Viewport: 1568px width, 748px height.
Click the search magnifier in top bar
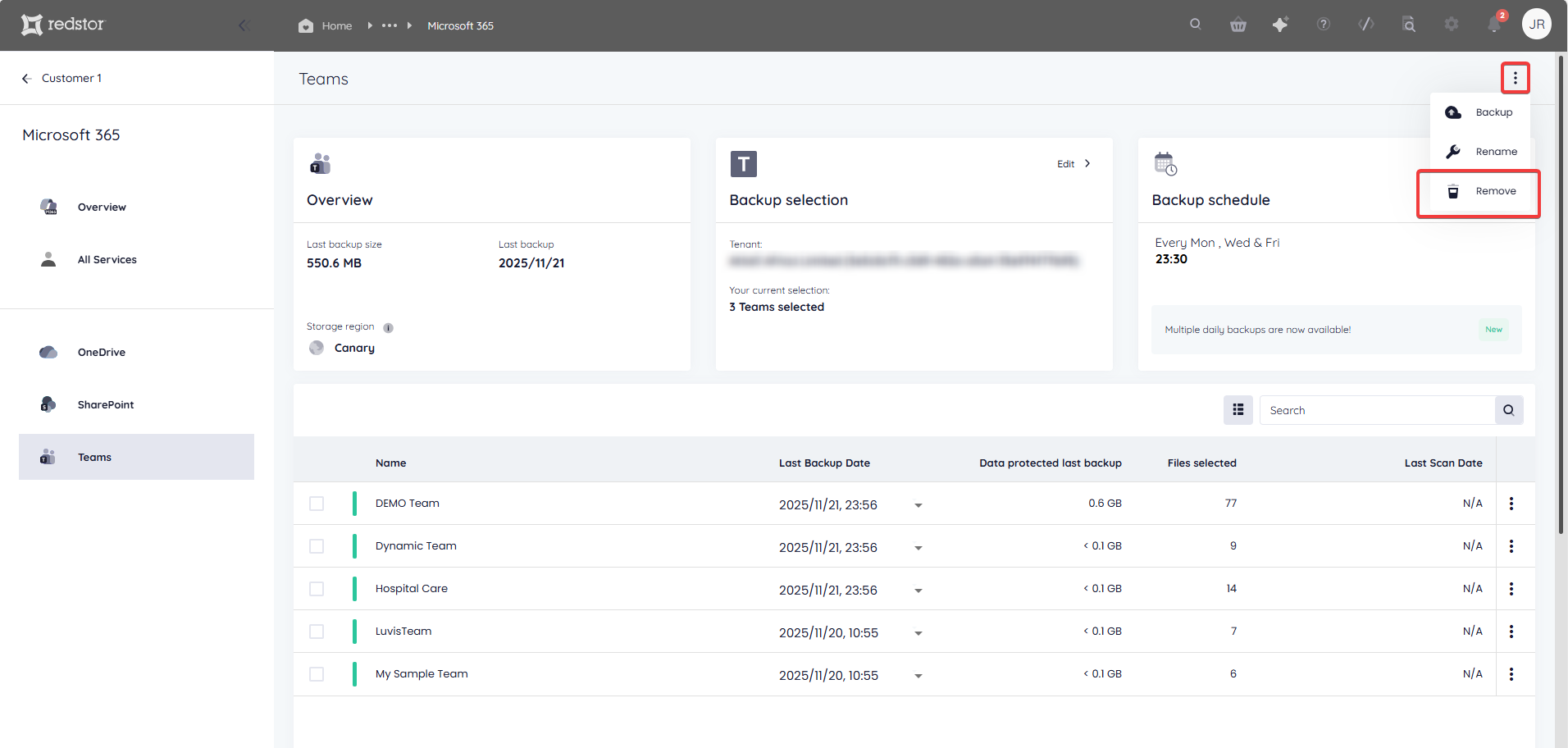coord(1196,24)
